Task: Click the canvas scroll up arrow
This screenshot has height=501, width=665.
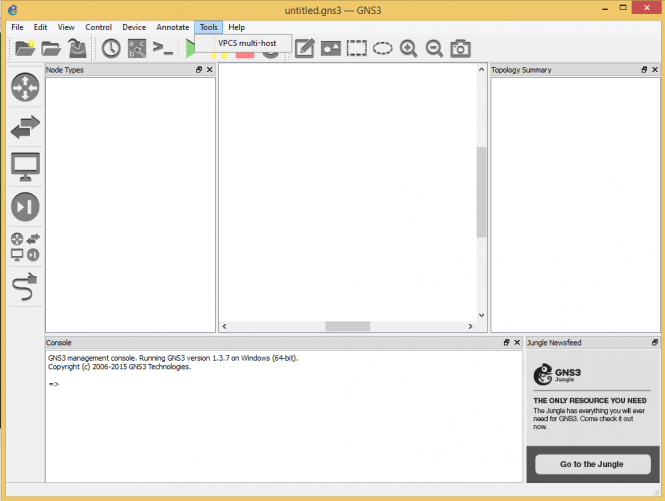Action: pyautogui.click(x=481, y=69)
